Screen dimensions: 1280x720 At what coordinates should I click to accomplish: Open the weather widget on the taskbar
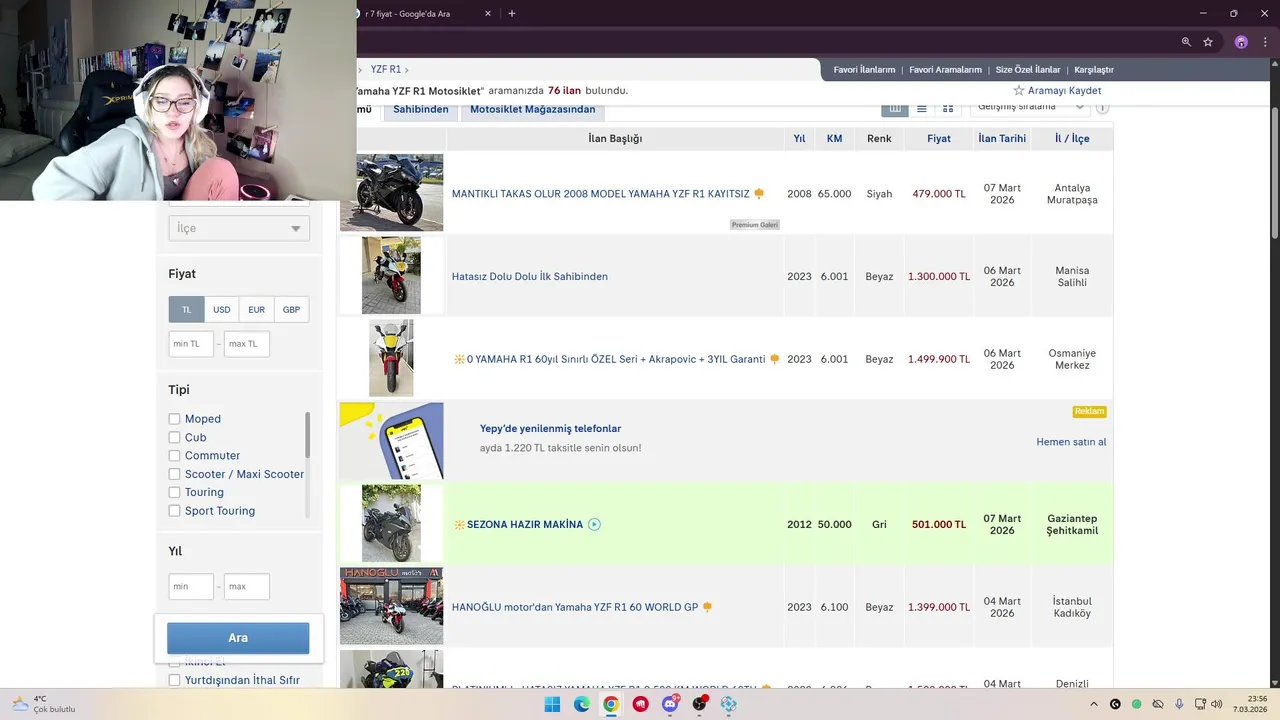coord(44,704)
